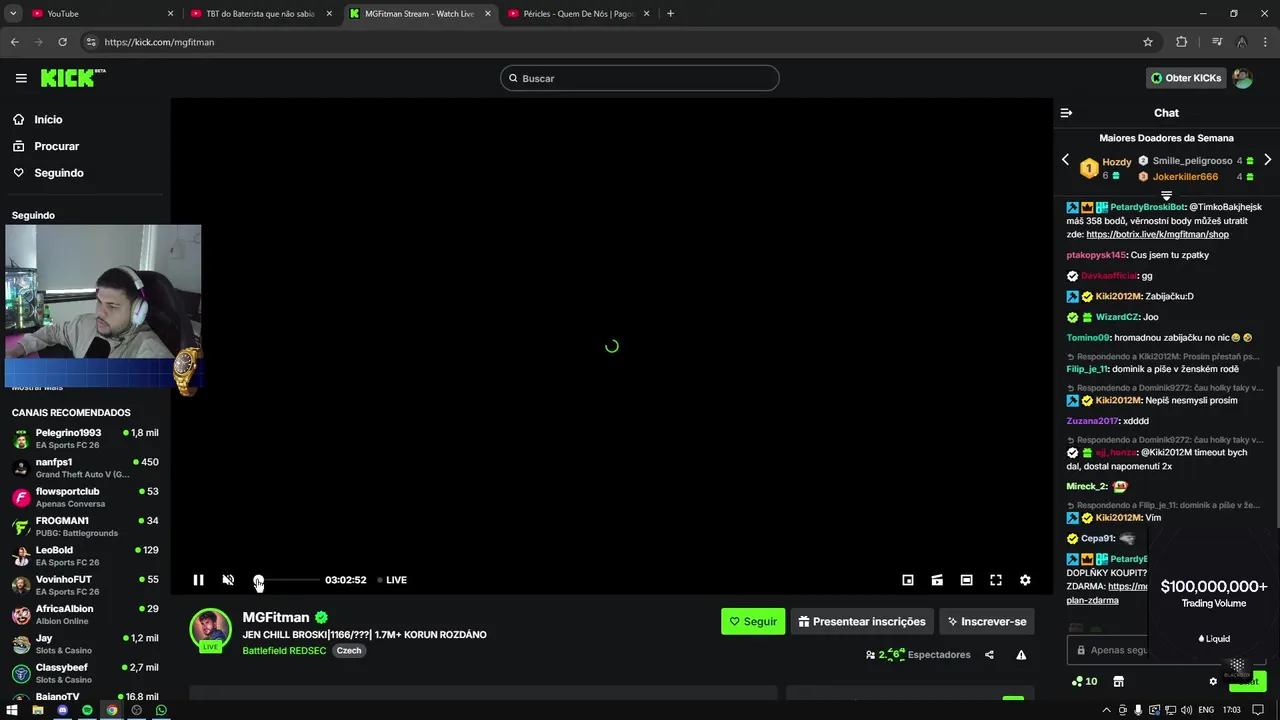1280x720 pixels.
Task: Click the address bar URL
Action: coord(159,42)
